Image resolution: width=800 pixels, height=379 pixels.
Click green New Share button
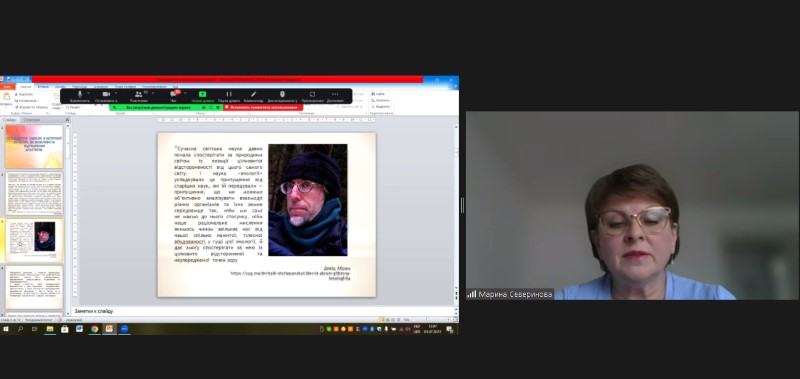(x=202, y=96)
